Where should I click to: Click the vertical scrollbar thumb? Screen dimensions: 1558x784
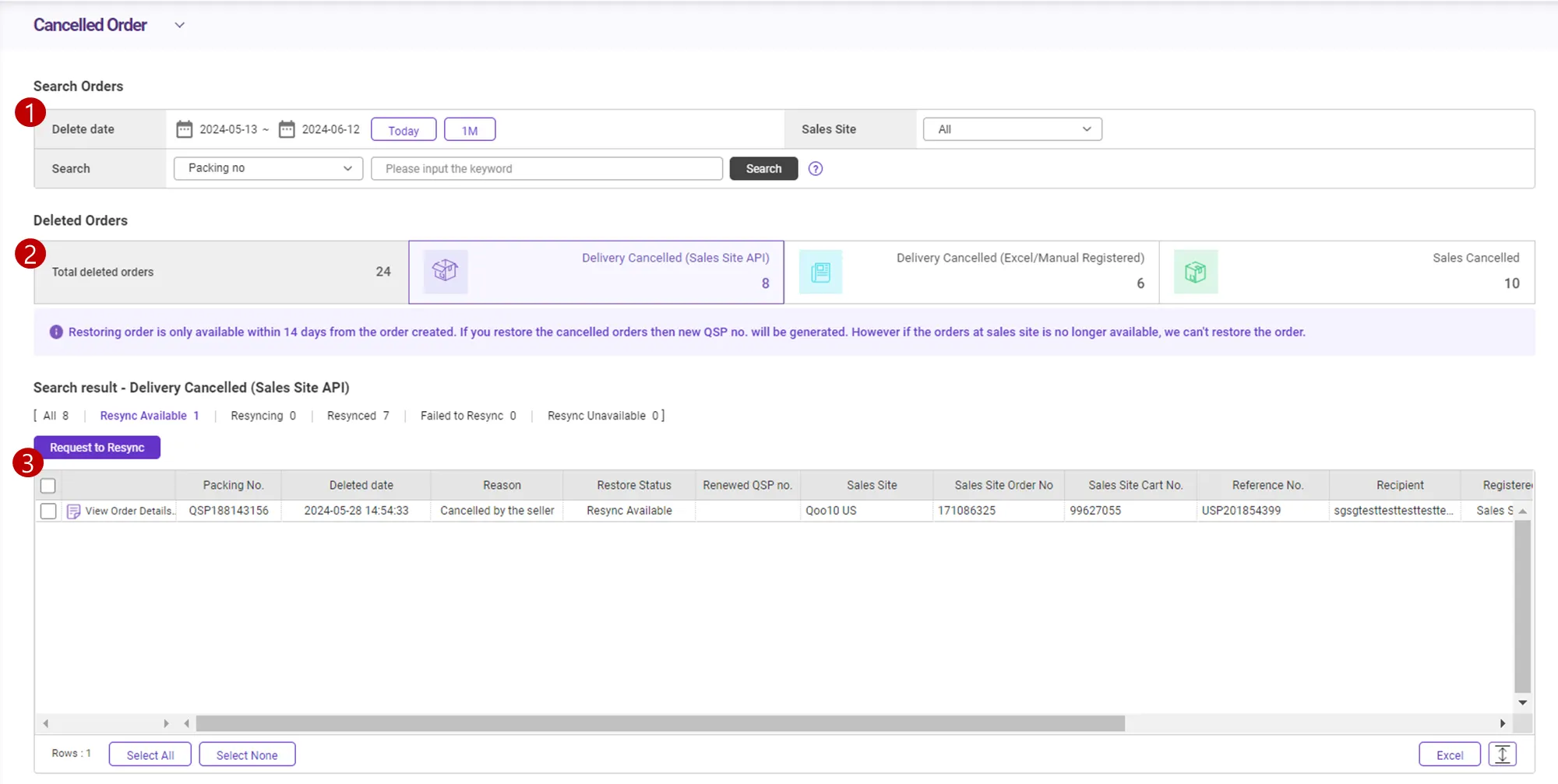click(x=1523, y=606)
